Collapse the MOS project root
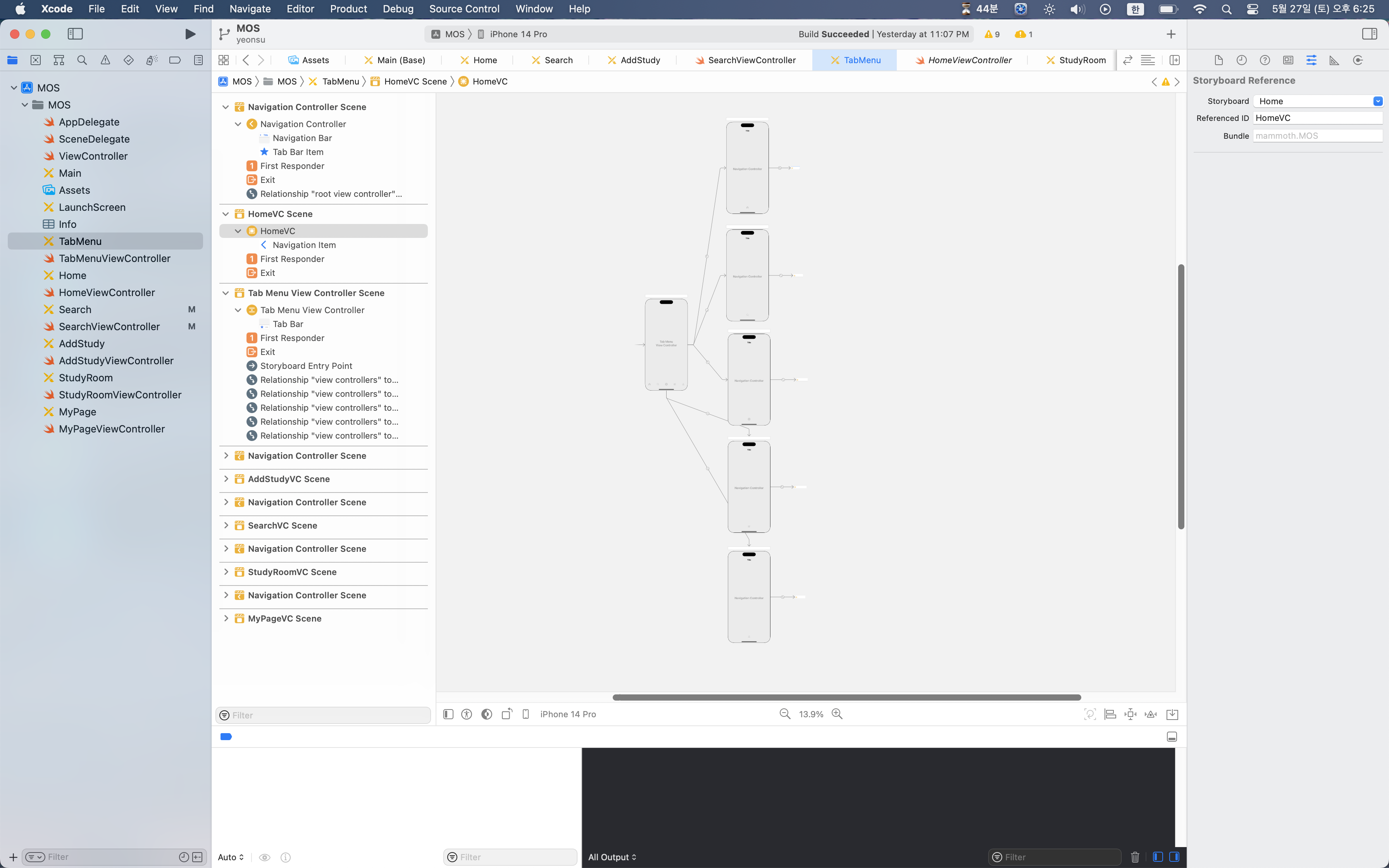Image resolution: width=1389 pixels, height=868 pixels. point(14,88)
